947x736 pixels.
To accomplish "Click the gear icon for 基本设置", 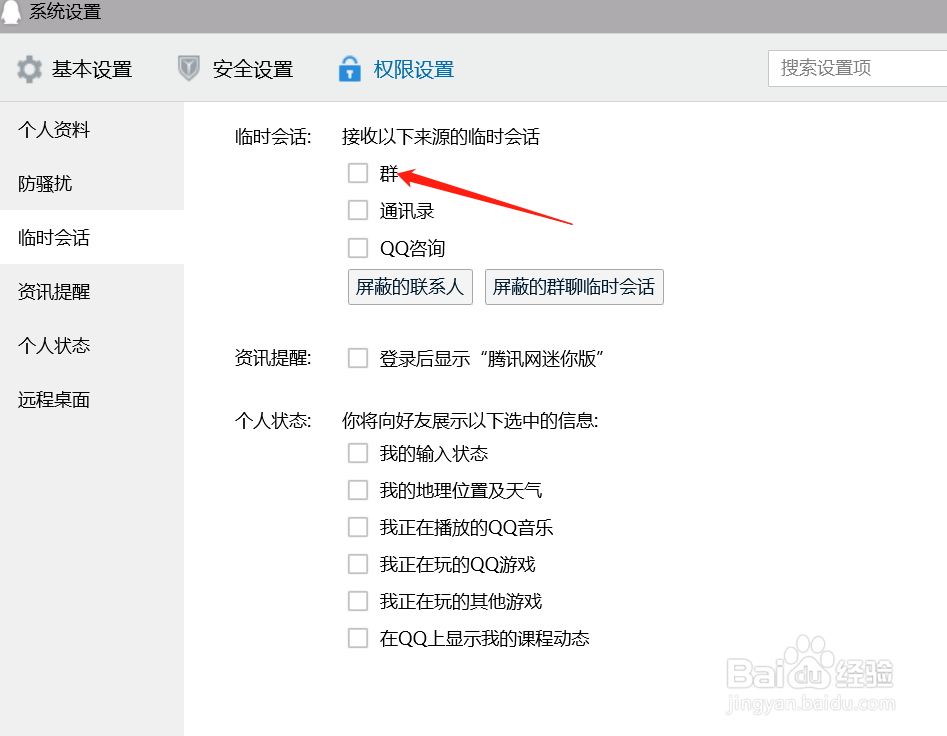I will pyautogui.click(x=29, y=69).
